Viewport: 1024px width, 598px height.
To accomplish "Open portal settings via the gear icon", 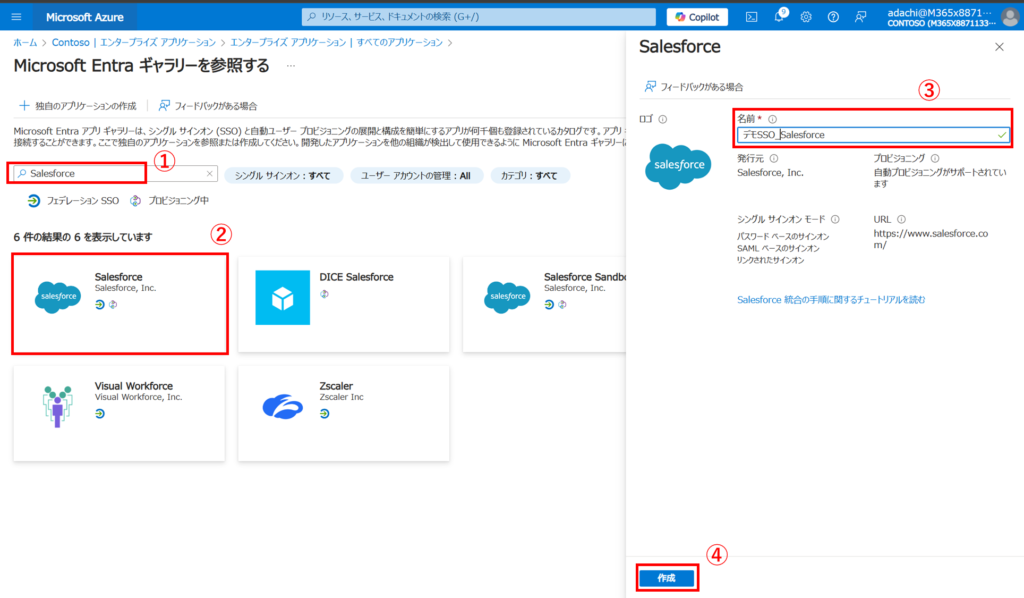I will 806,17.
